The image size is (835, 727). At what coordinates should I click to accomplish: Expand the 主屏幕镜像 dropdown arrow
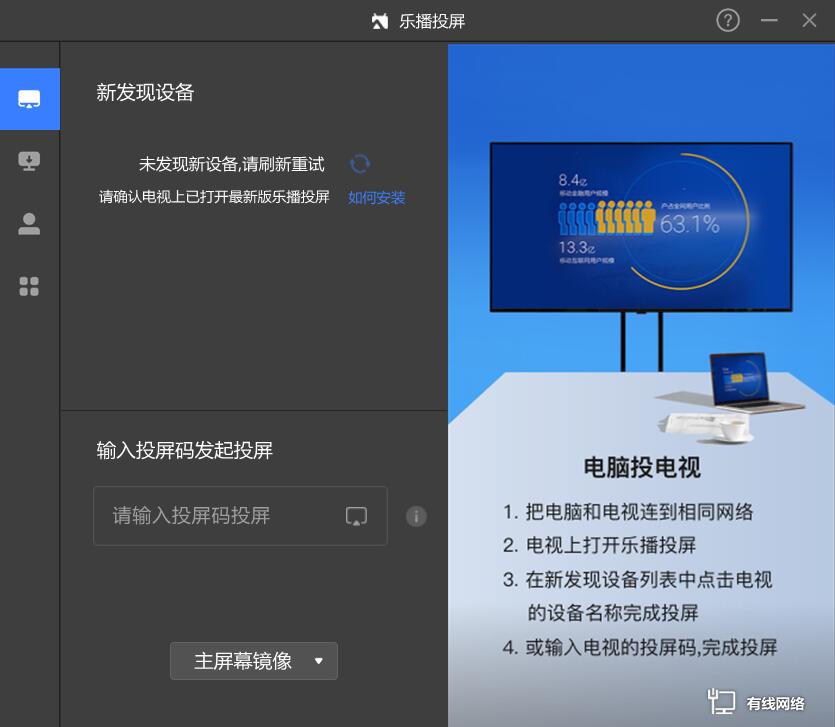coord(318,661)
